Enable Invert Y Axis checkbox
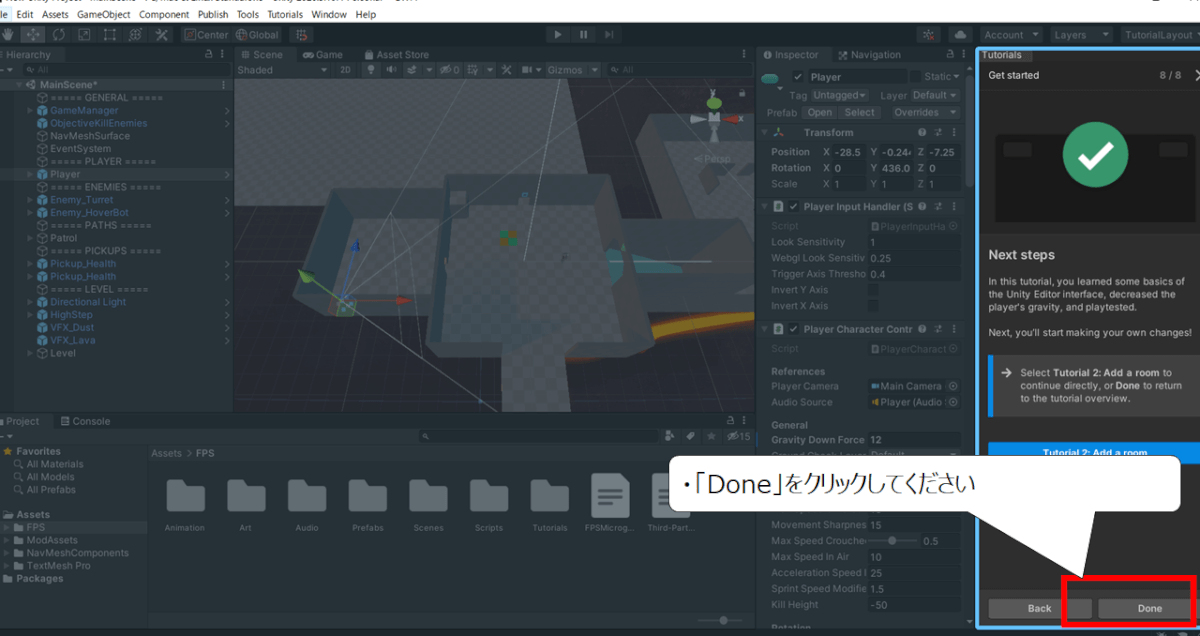 pos(873,290)
